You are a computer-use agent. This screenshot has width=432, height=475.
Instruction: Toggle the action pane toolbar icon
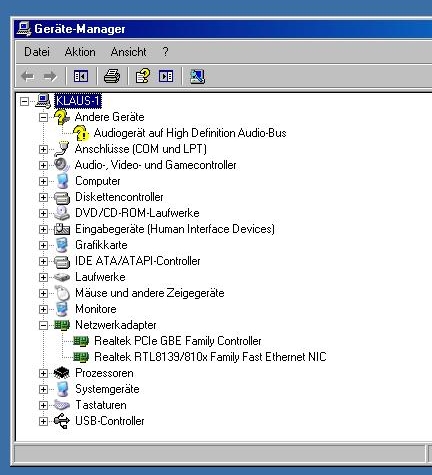[166, 76]
